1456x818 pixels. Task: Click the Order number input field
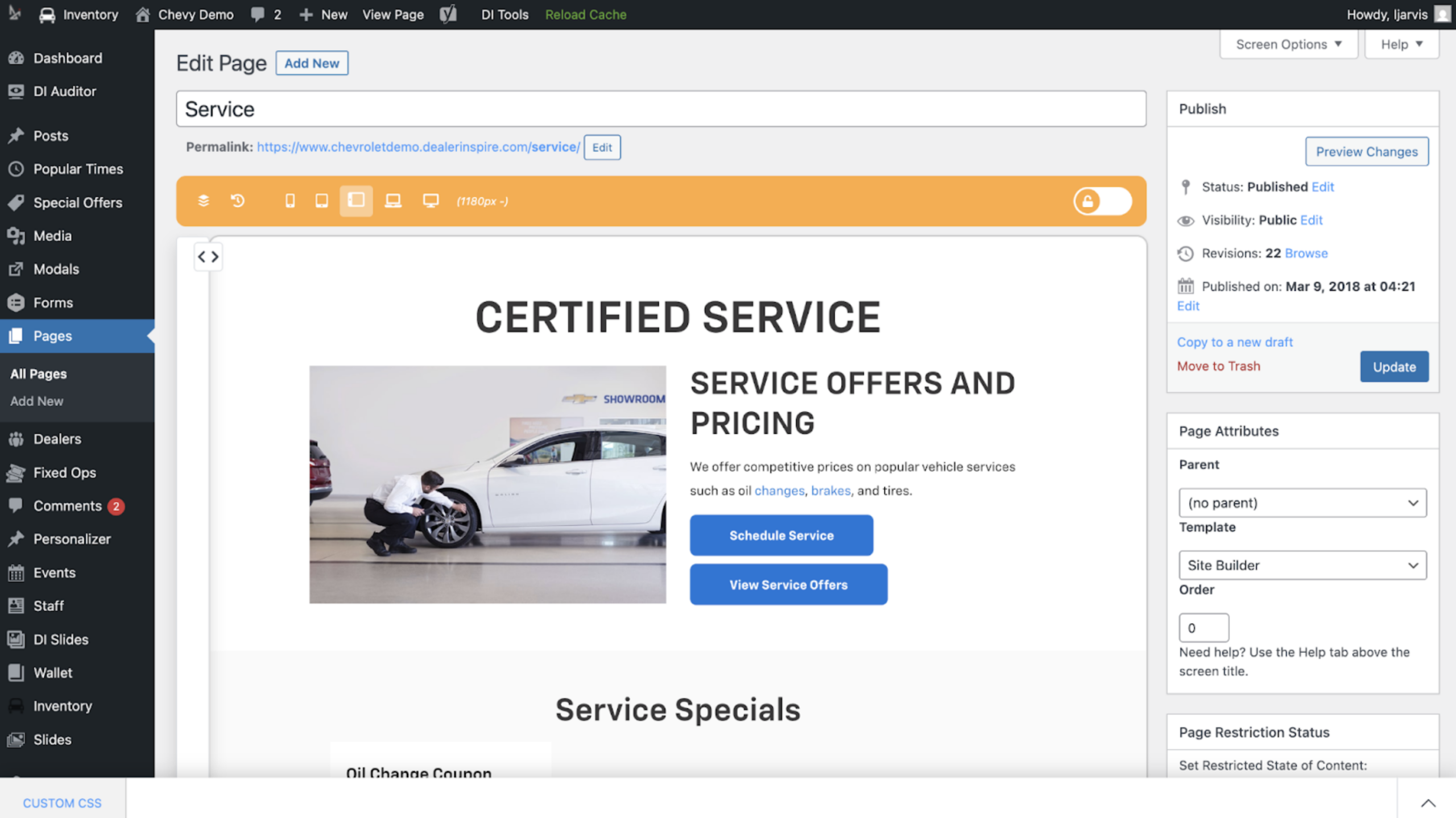(x=1203, y=628)
